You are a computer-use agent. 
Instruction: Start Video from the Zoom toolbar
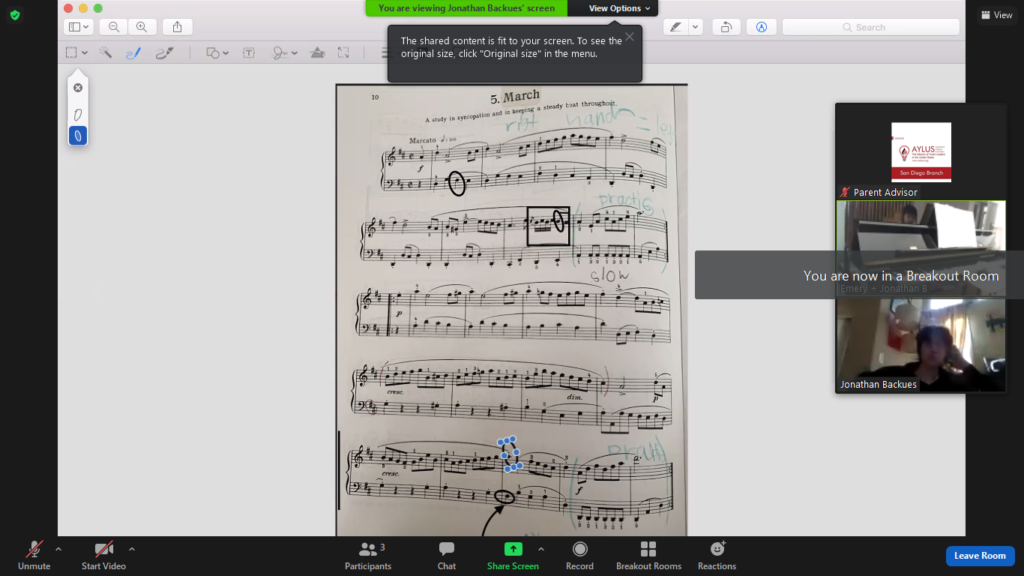pyautogui.click(x=103, y=556)
